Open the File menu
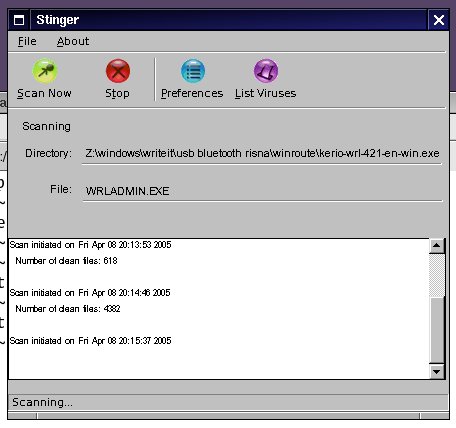 (27, 41)
